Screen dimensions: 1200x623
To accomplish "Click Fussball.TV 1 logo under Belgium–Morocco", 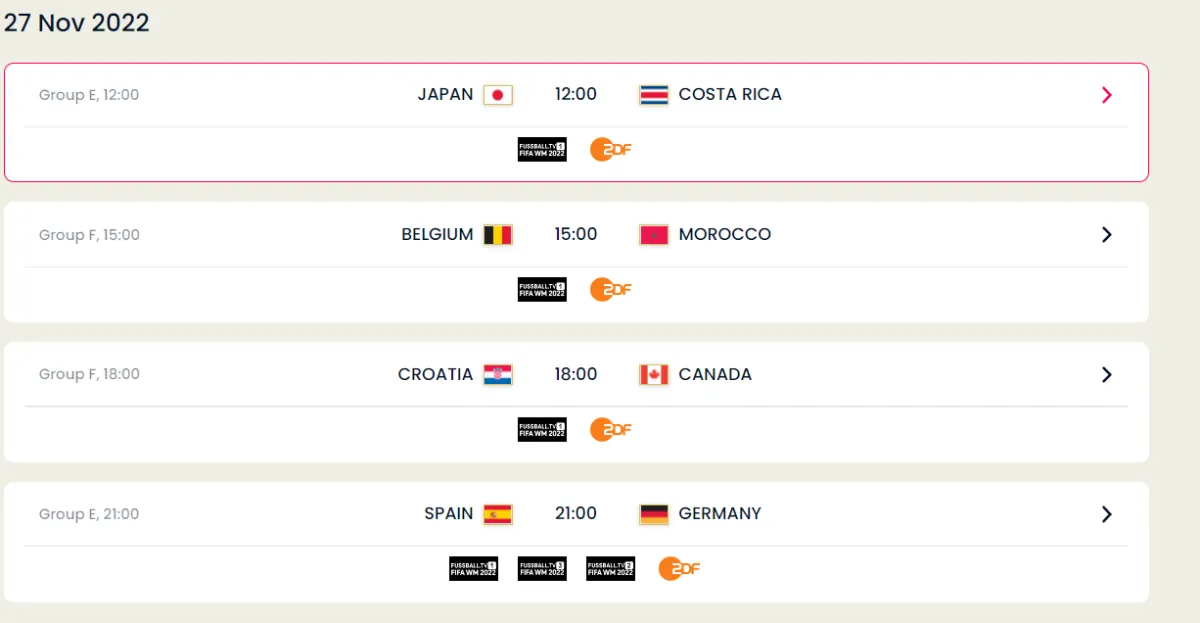I will [x=542, y=290].
